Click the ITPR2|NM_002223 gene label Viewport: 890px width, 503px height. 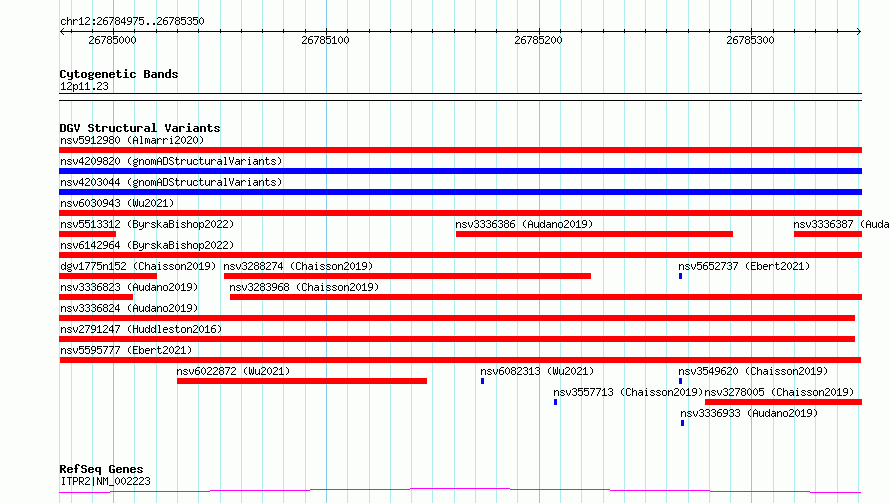(105, 481)
